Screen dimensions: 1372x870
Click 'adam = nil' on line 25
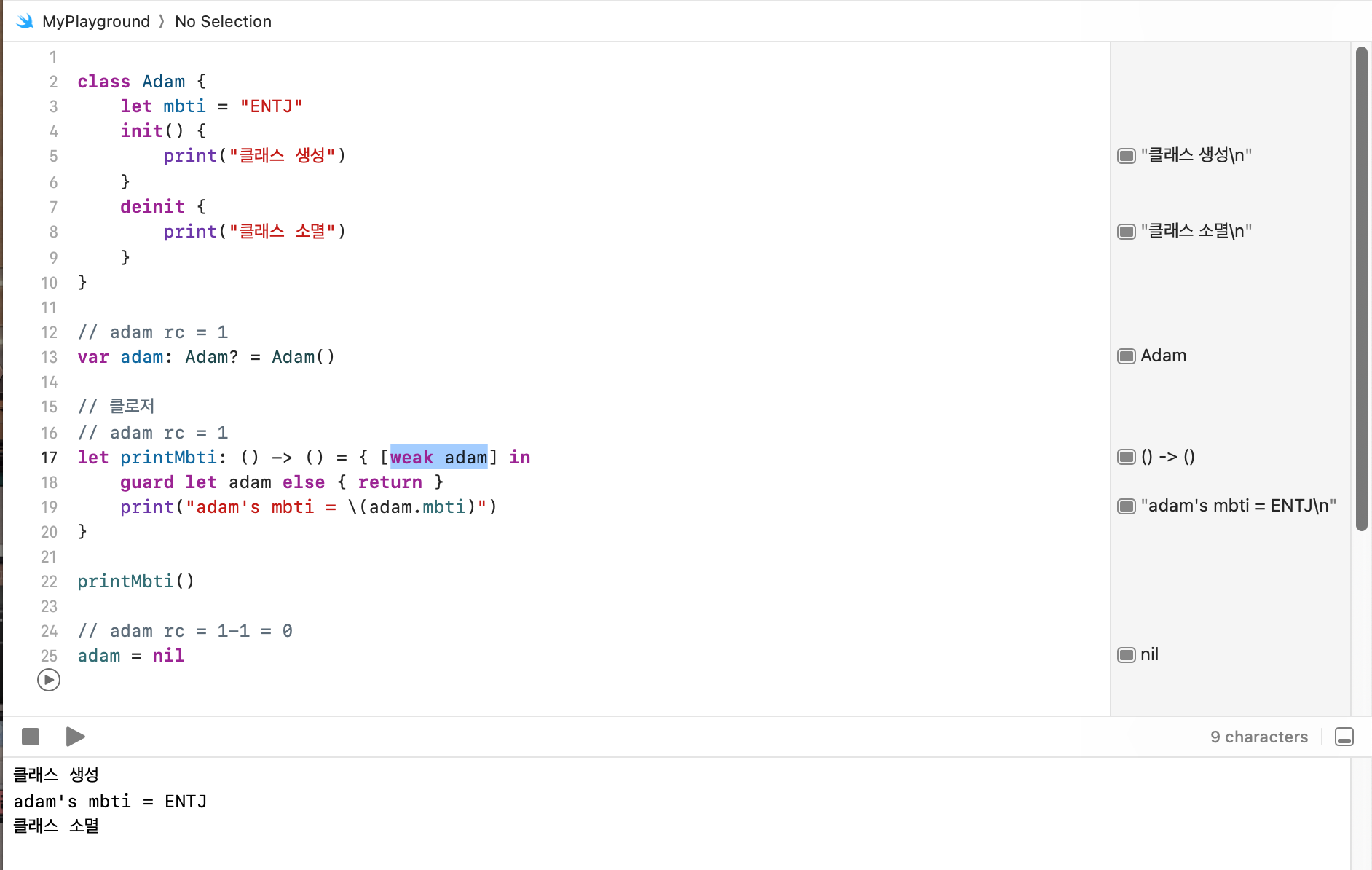(131, 656)
